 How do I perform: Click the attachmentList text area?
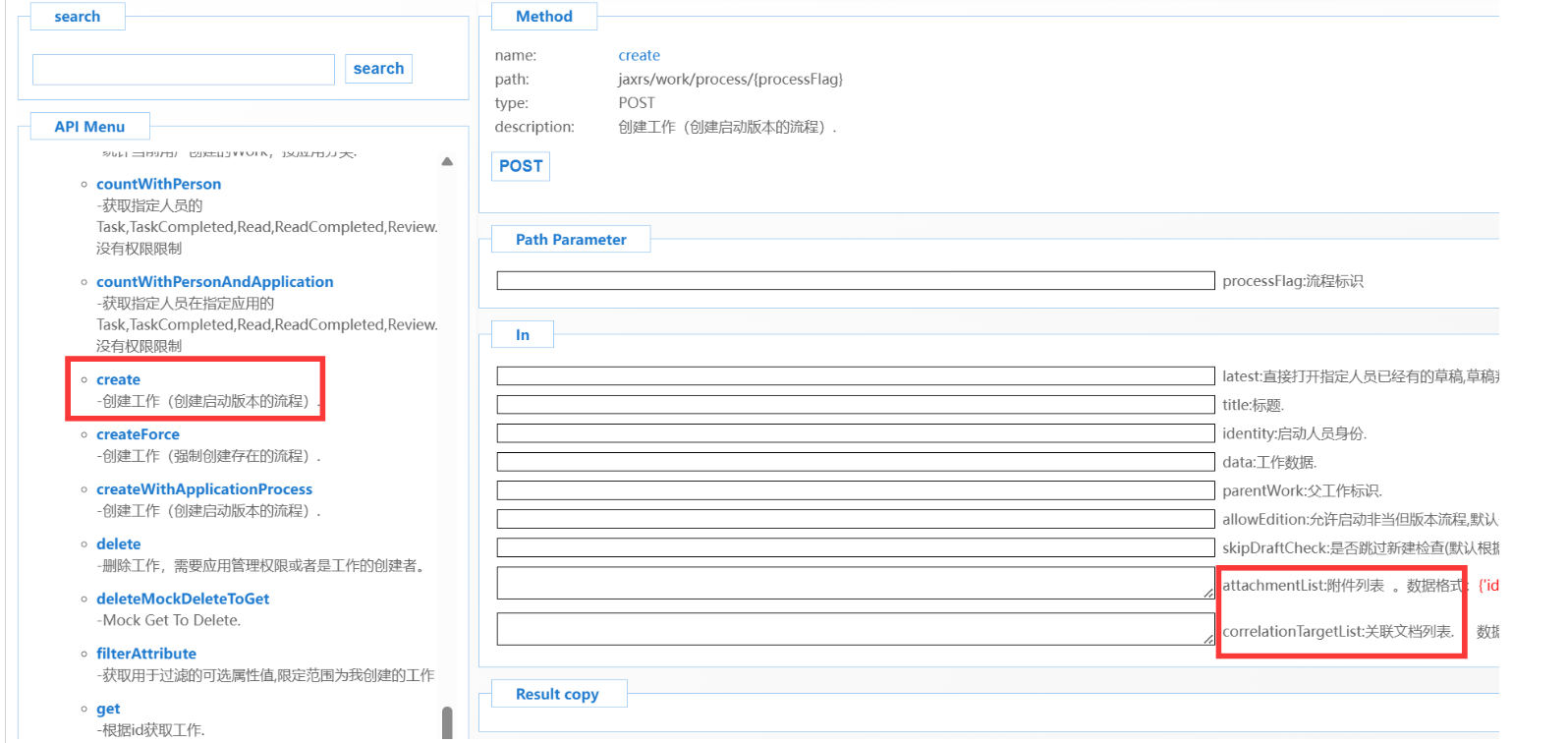coord(855,583)
